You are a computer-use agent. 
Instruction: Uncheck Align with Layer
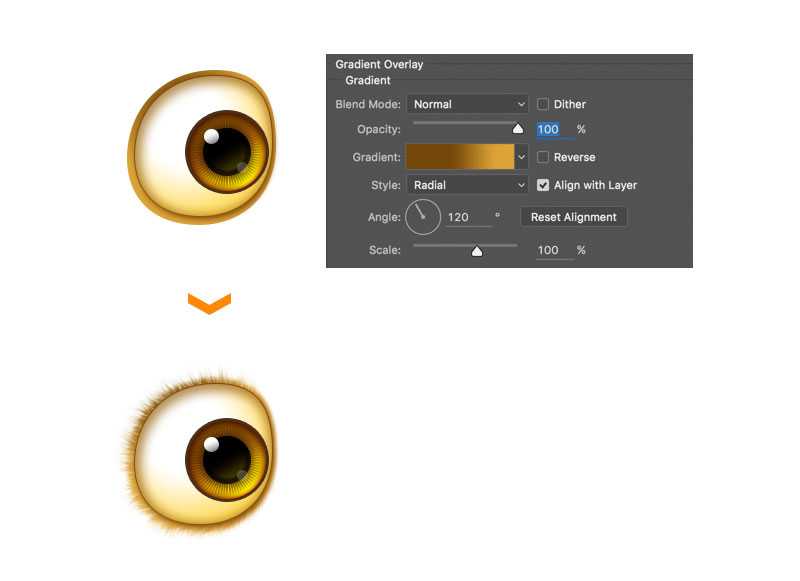coord(543,185)
